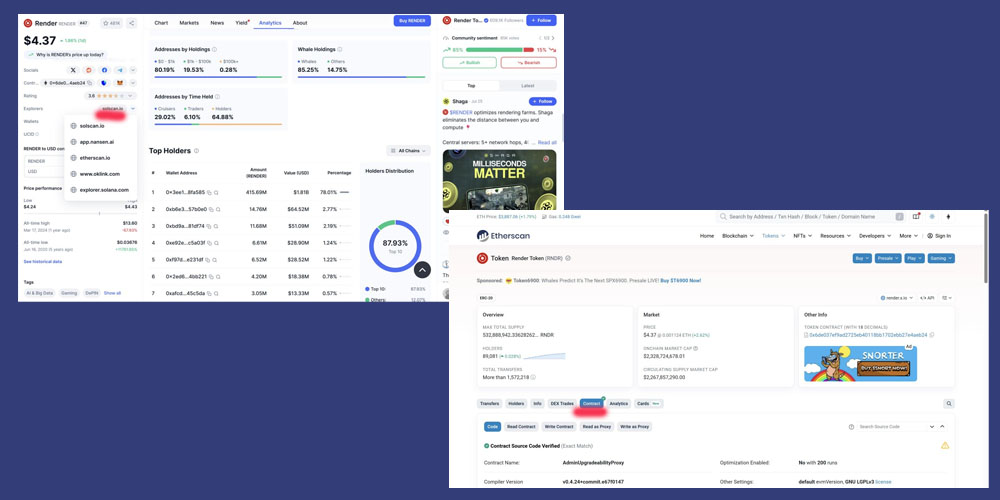Click the Ethereum network icon in Etherscan header
The height and width of the screenshot is (500, 1000).
[950, 216]
